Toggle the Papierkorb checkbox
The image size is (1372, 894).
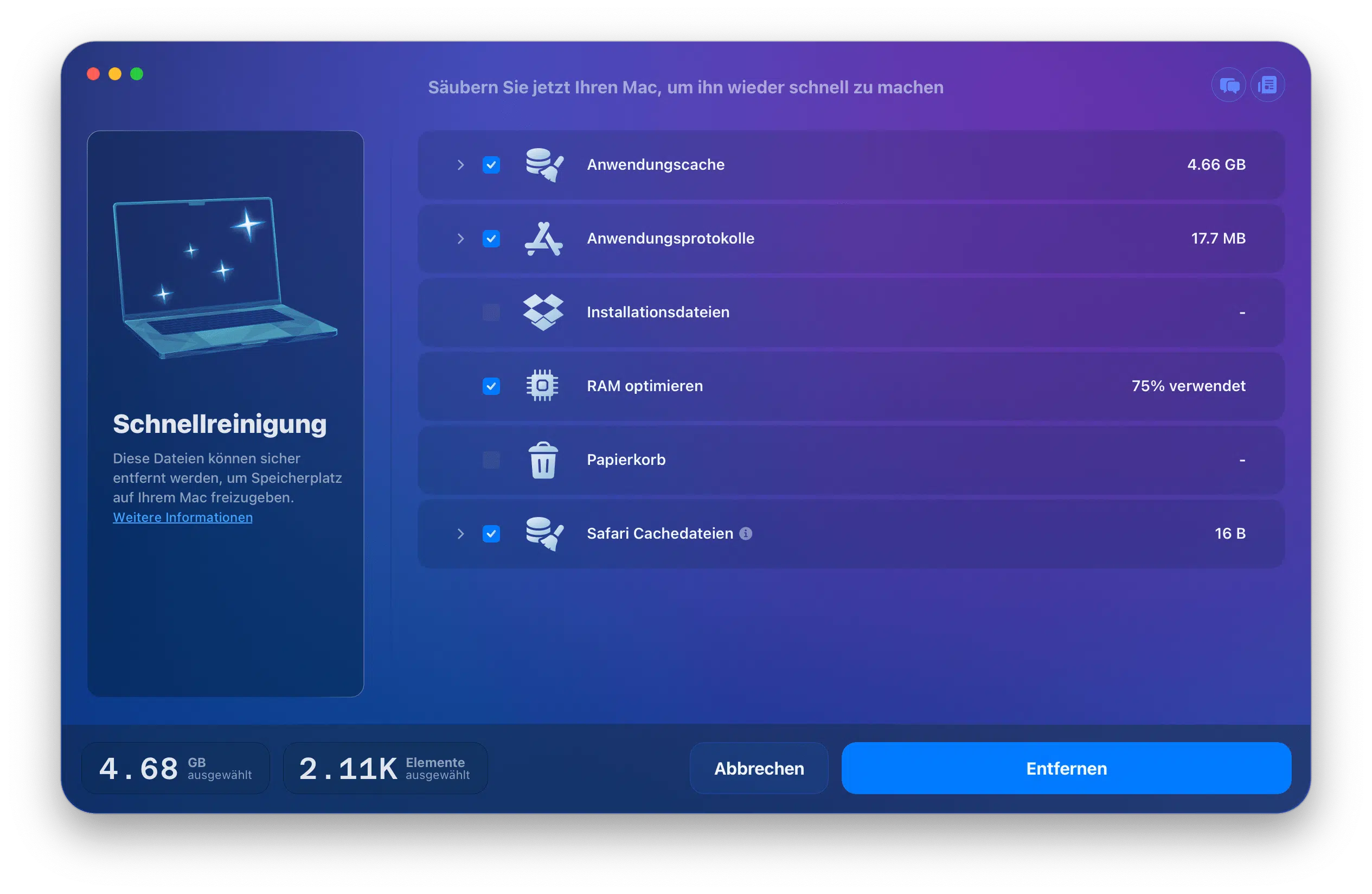pos(491,460)
